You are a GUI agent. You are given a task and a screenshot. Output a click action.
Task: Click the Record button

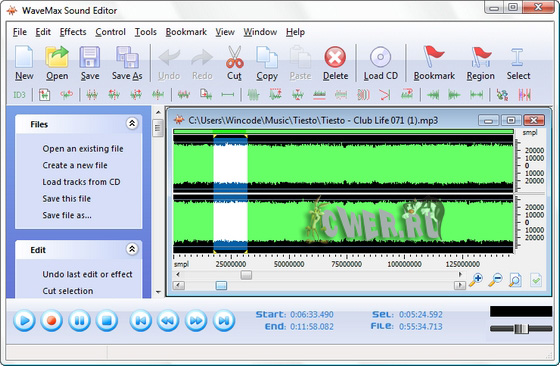(x=52, y=320)
